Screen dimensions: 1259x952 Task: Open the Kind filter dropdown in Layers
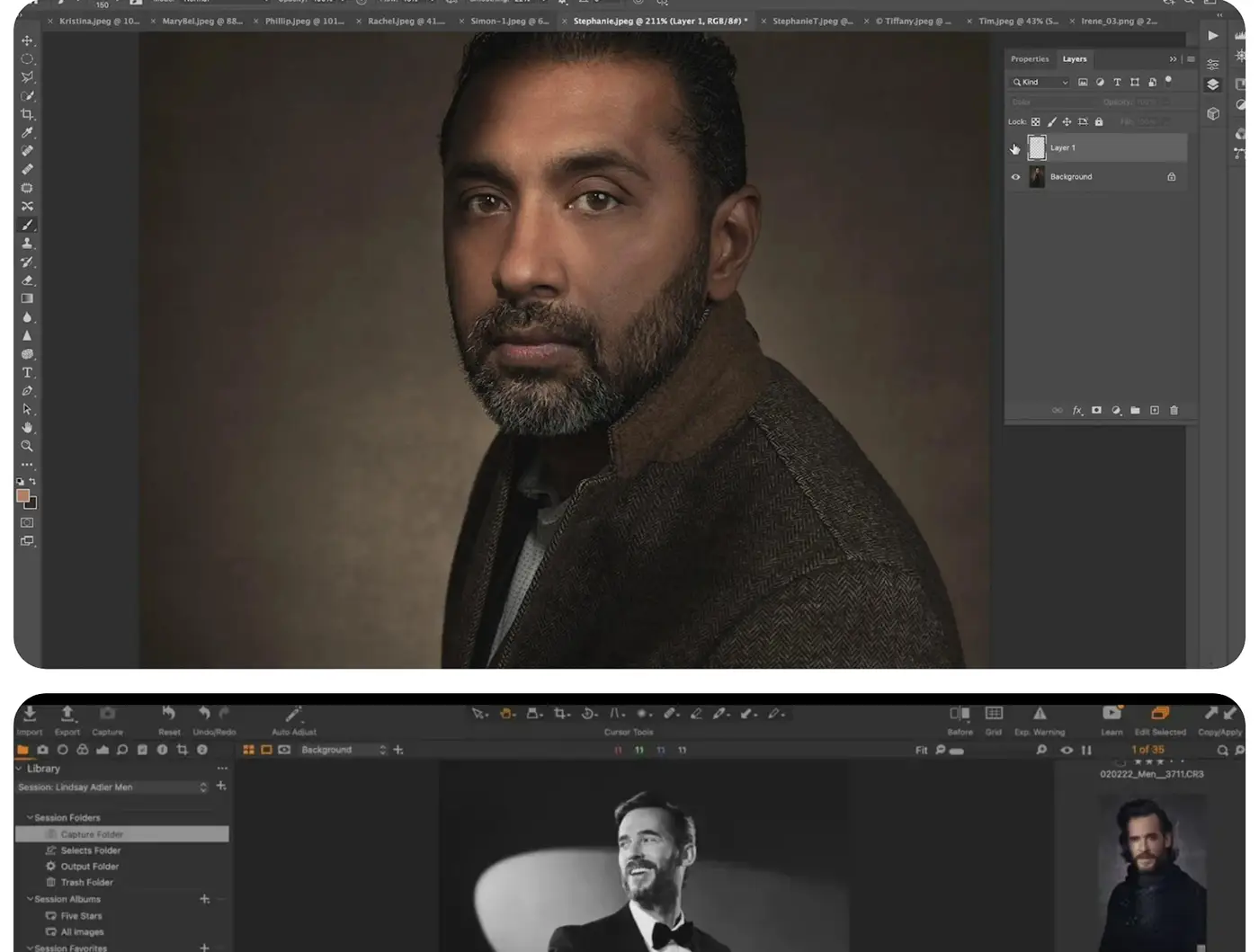tap(1040, 82)
